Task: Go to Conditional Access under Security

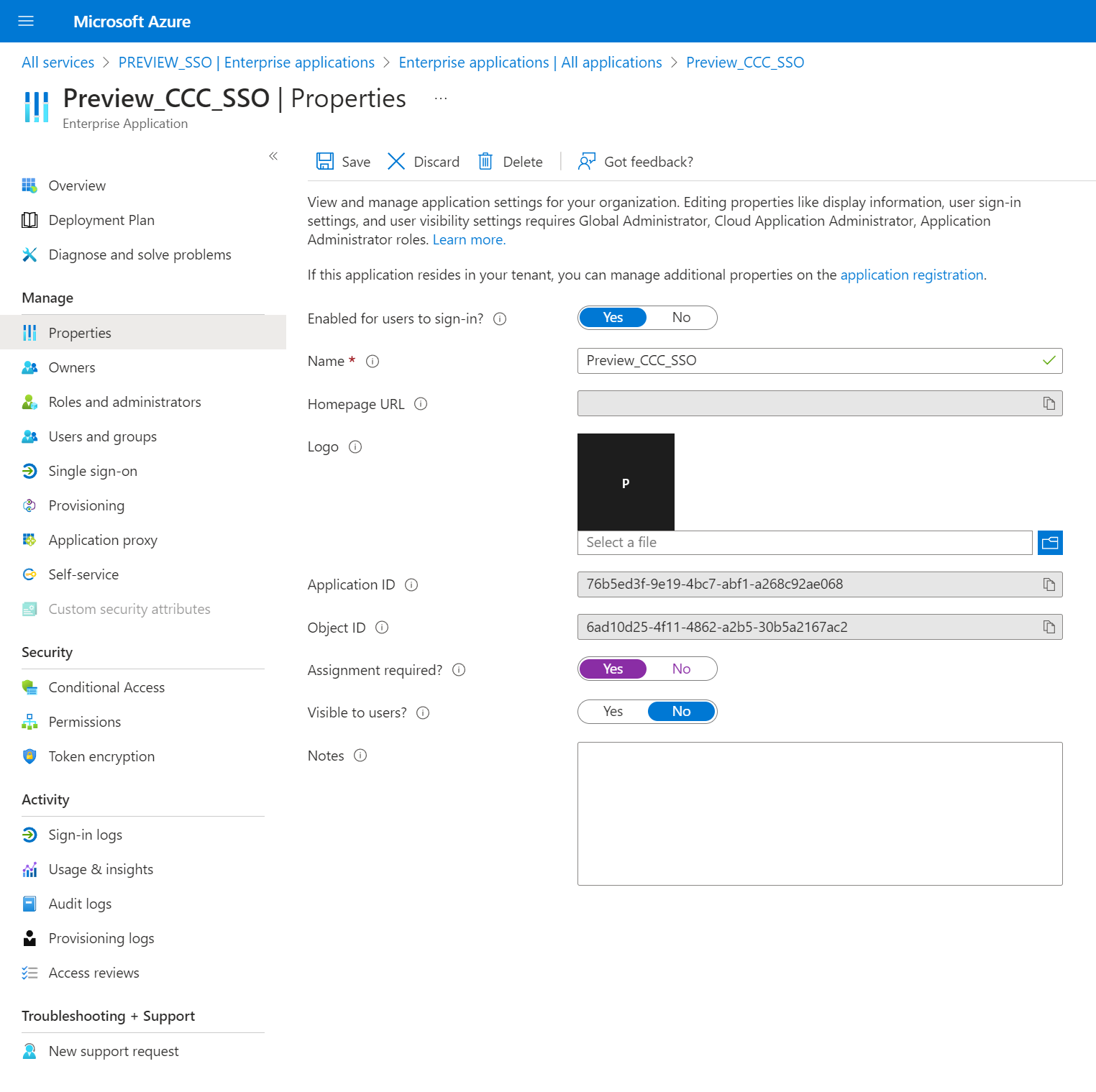Action: tap(106, 687)
